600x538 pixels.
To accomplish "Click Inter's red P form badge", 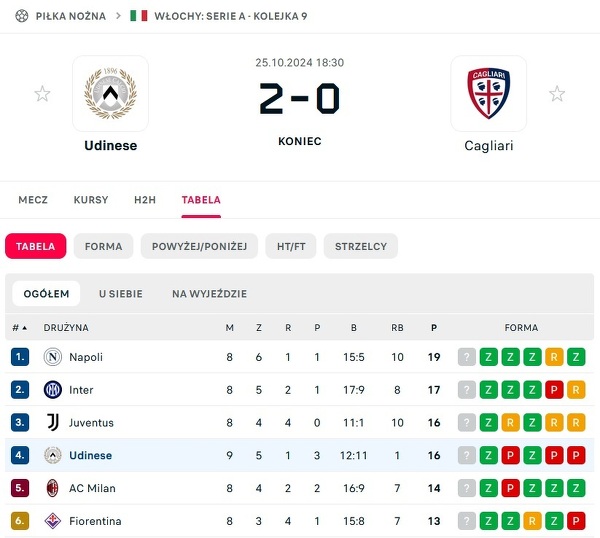I will [554, 390].
